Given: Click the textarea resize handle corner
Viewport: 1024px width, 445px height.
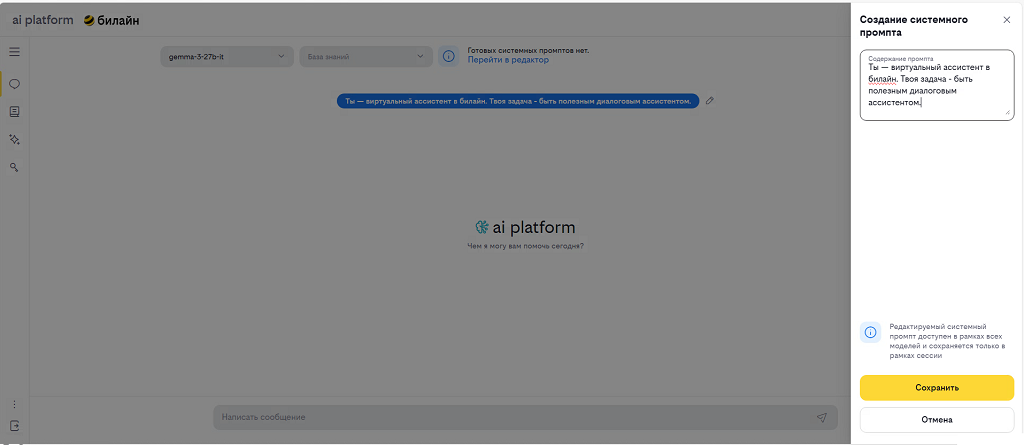Looking at the screenshot, I should (x=1008, y=112).
